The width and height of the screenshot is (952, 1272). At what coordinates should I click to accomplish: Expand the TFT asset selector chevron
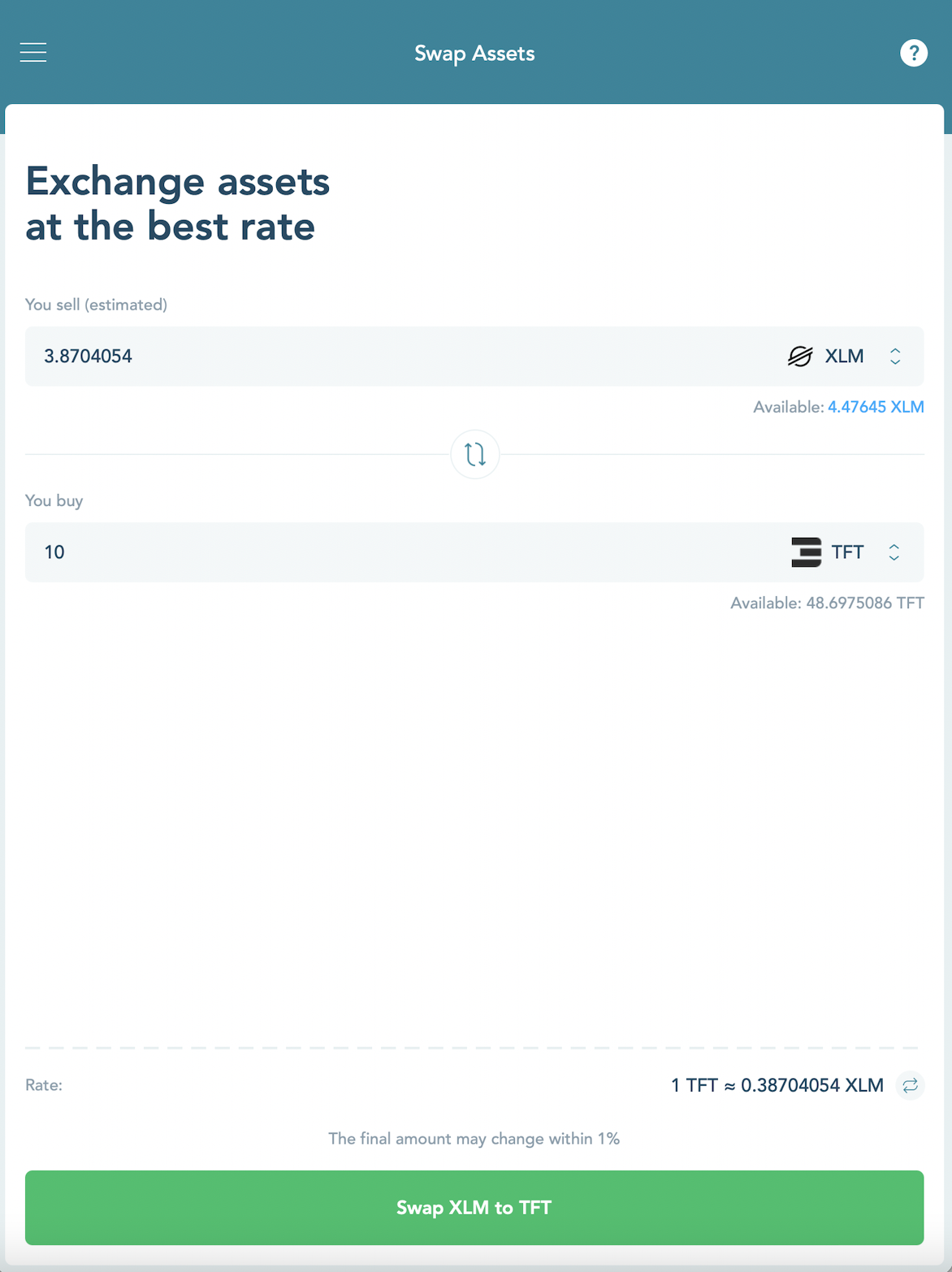pos(894,552)
